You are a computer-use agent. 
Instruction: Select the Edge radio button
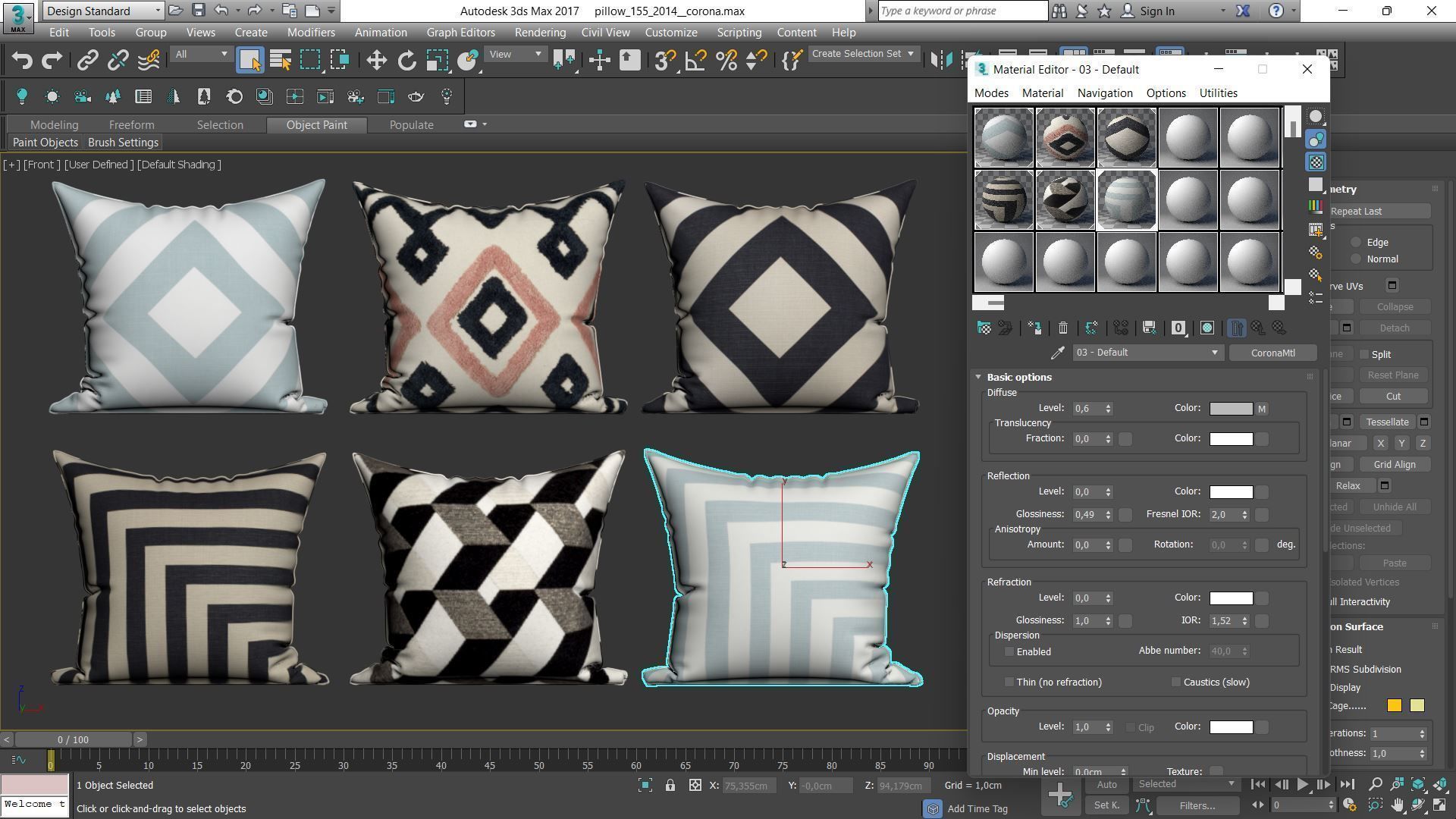(1356, 242)
